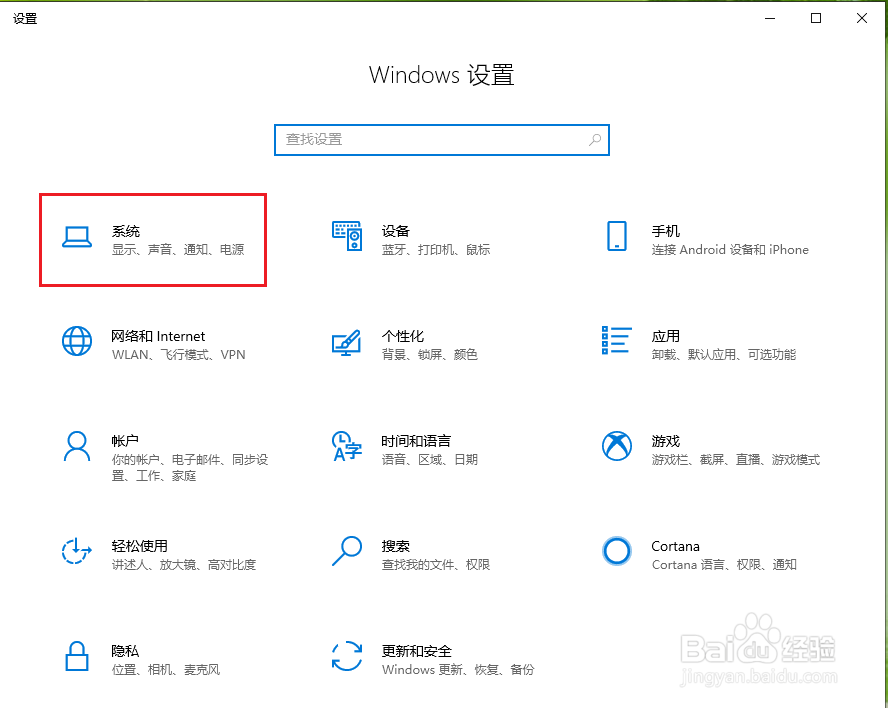
Task: Open the Apps list icon
Action: 617,340
